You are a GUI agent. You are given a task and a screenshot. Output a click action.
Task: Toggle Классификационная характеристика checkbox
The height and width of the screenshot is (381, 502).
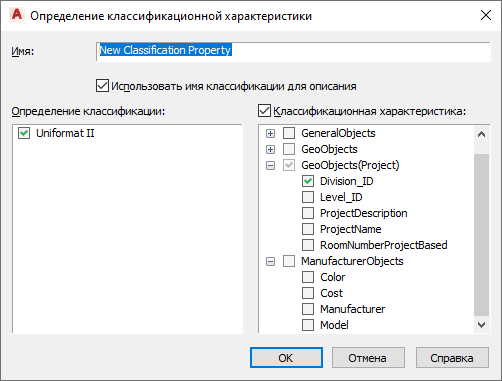pyautogui.click(x=264, y=111)
